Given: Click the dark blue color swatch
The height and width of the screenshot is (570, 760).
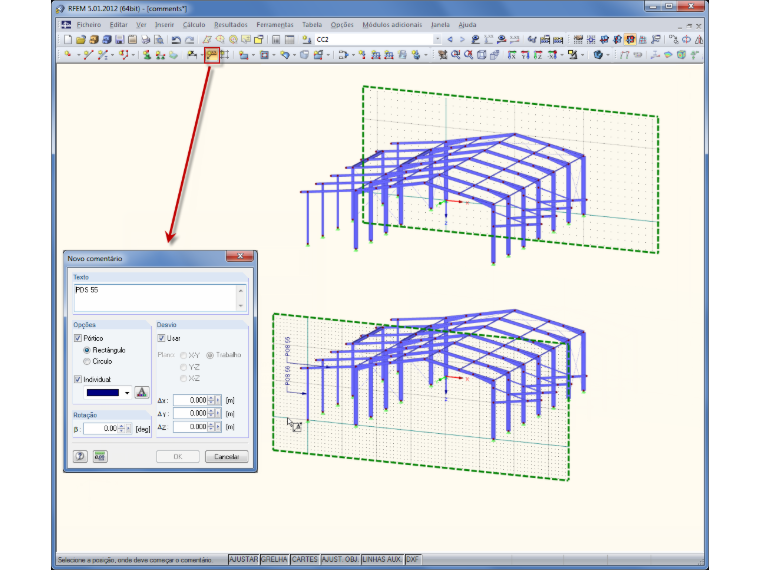Looking at the screenshot, I should [102, 393].
